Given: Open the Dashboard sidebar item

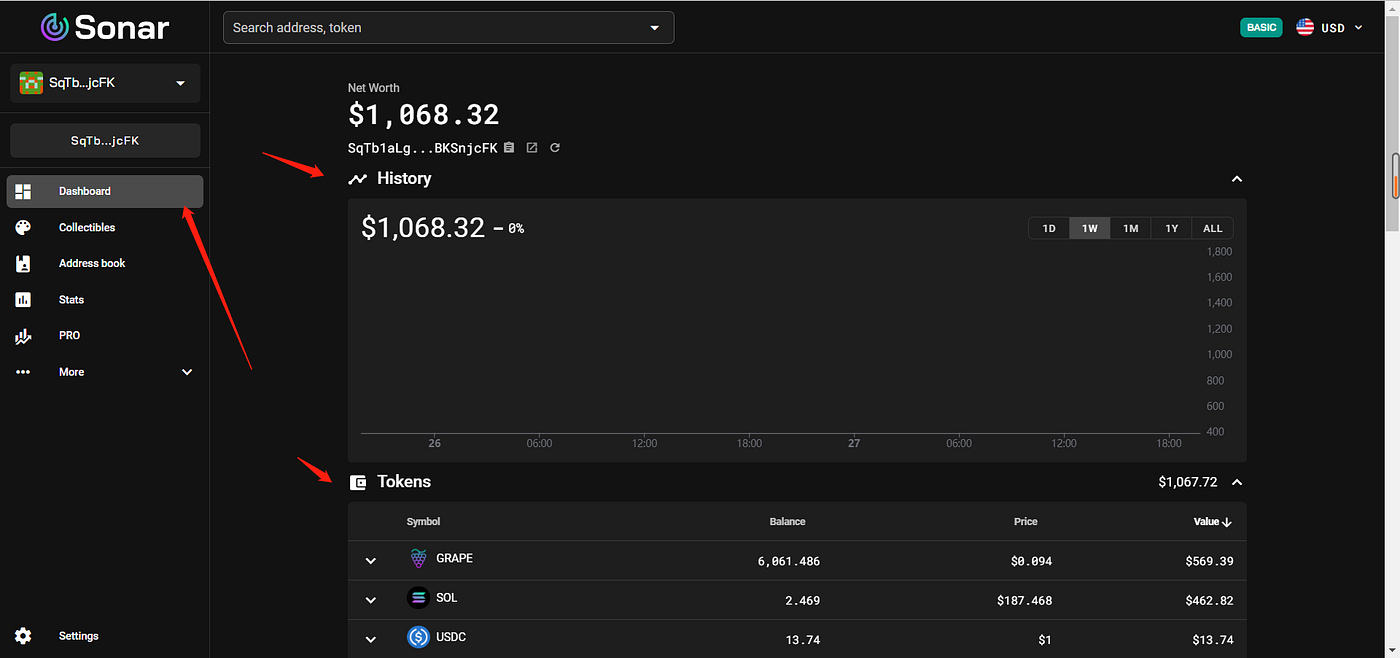Looking at the screenshot, I should [x=105, y=191].
